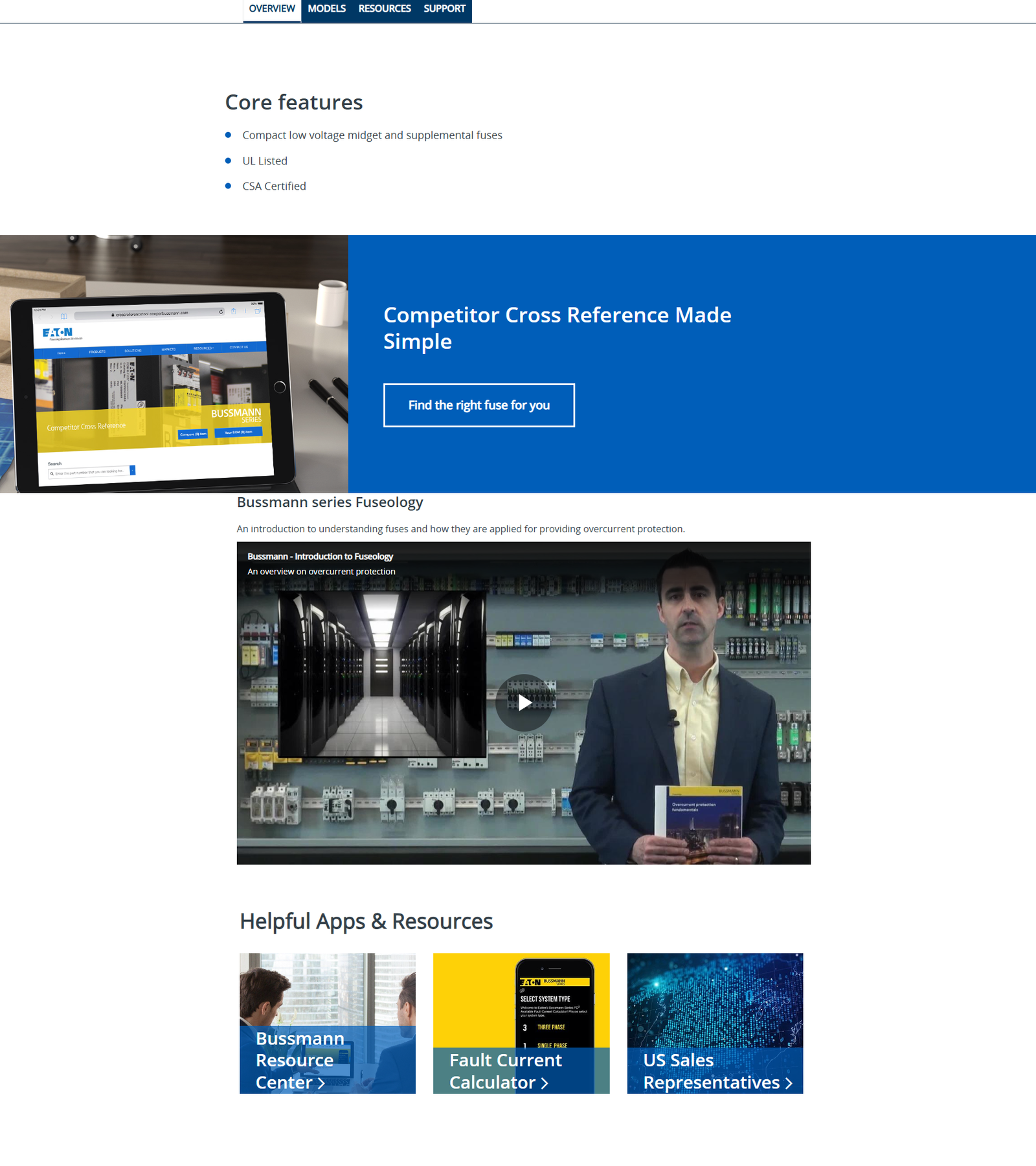Click the Bussmann series Fuseology heading
This screenshot has height=1166, width=1036.
pyautogui.click(x=330, y=502)
